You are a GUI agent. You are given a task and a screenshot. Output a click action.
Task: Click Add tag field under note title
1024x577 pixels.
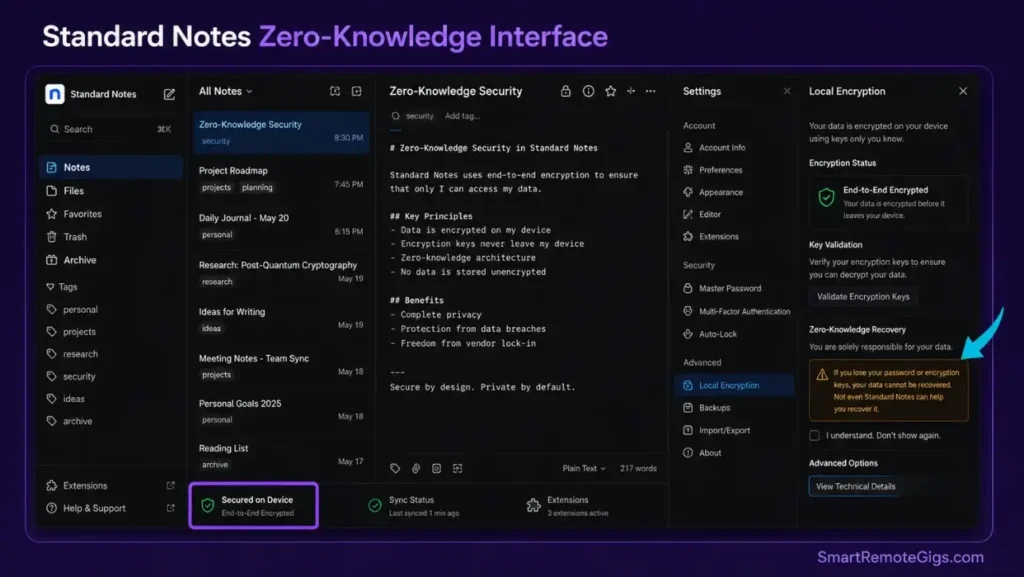pos(462,116)
